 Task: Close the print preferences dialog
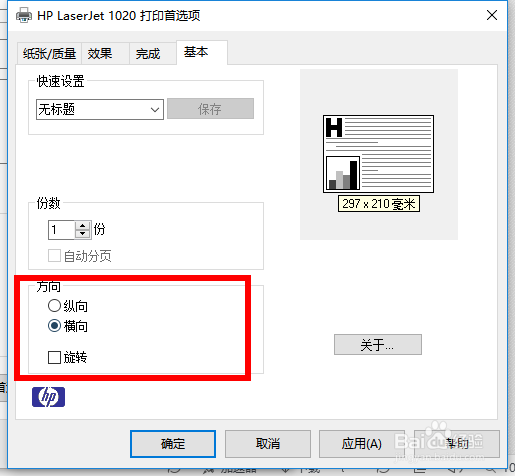[492, 15]
